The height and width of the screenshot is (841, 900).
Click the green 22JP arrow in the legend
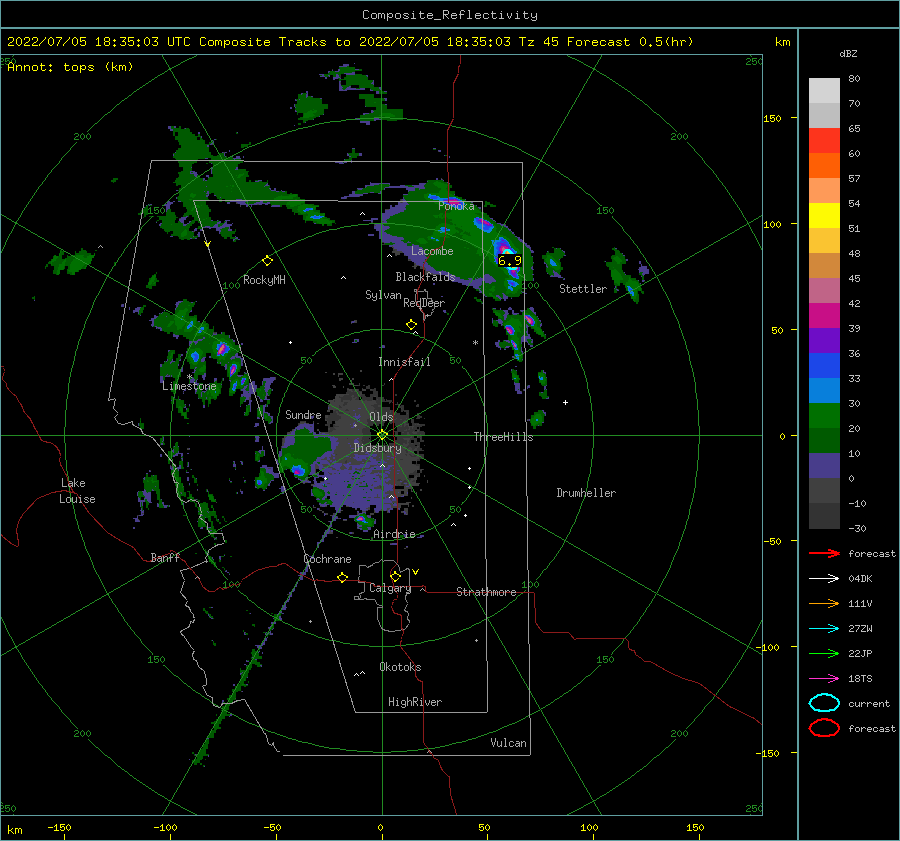click(824, 653)
